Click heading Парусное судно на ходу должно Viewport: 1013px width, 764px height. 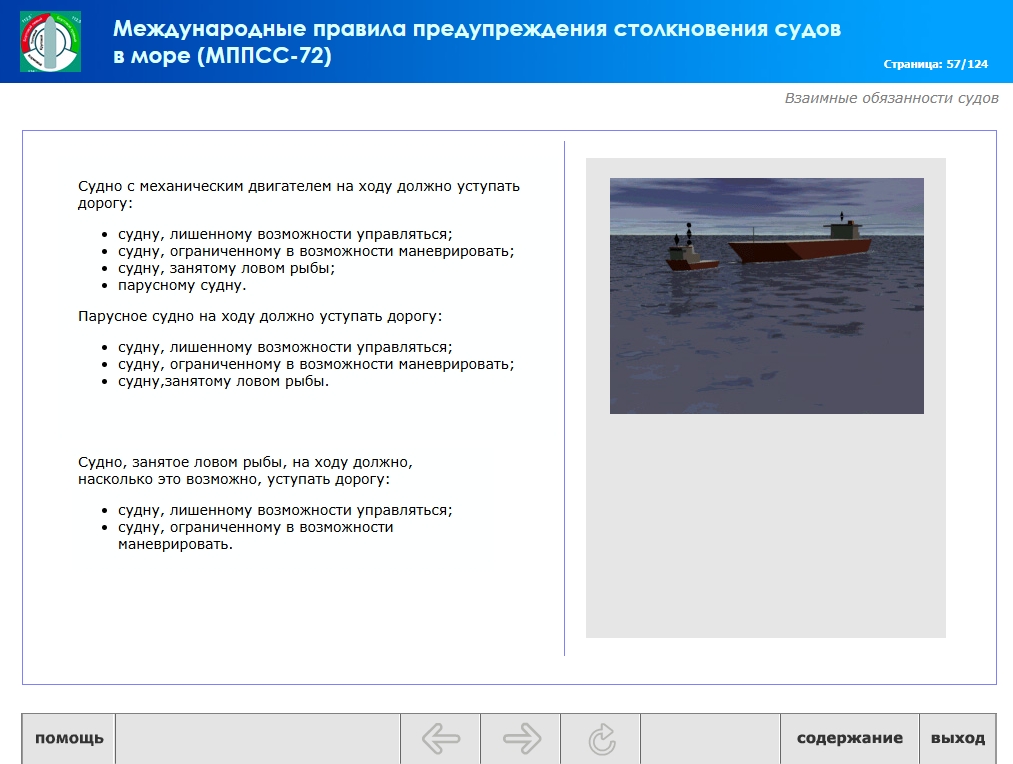coord(260,316)
